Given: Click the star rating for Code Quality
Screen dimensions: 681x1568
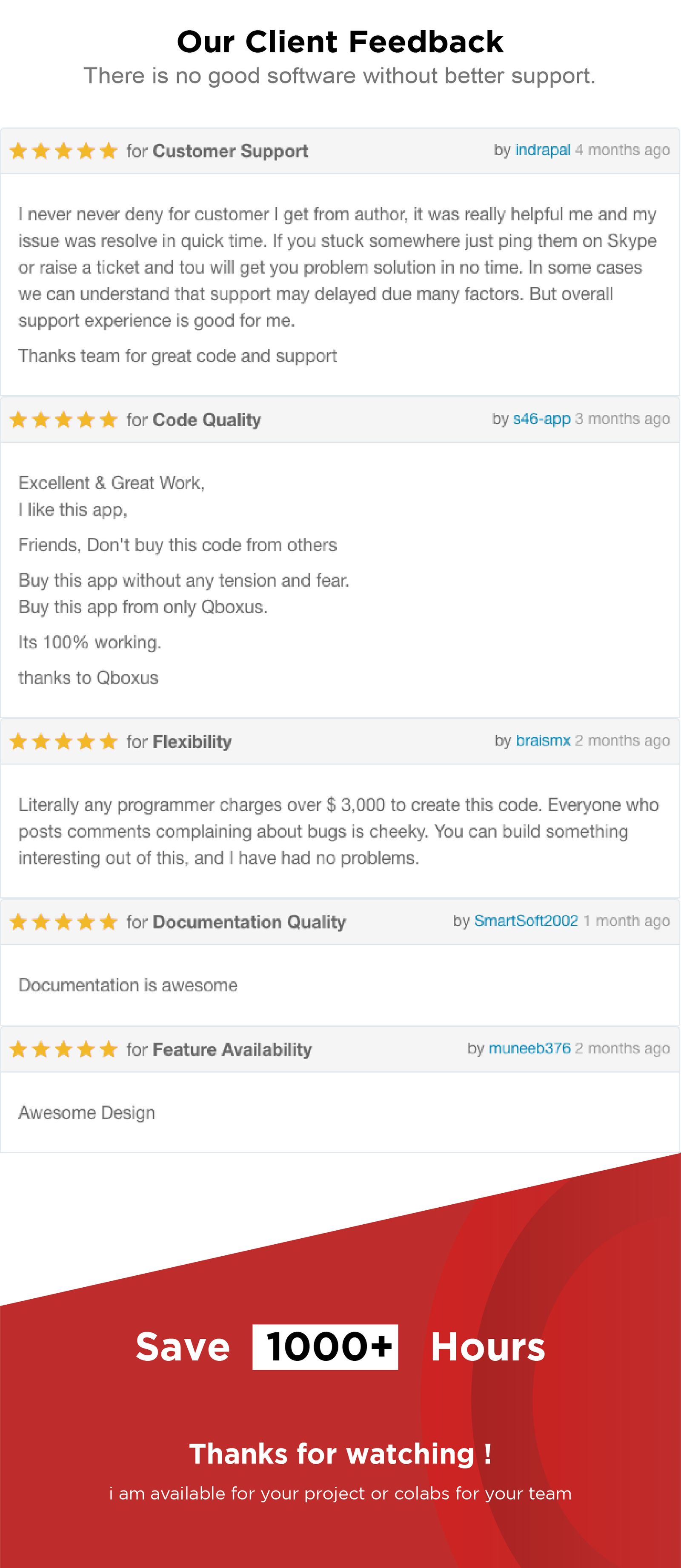Looking at the screenshot, I should (63, 419).
